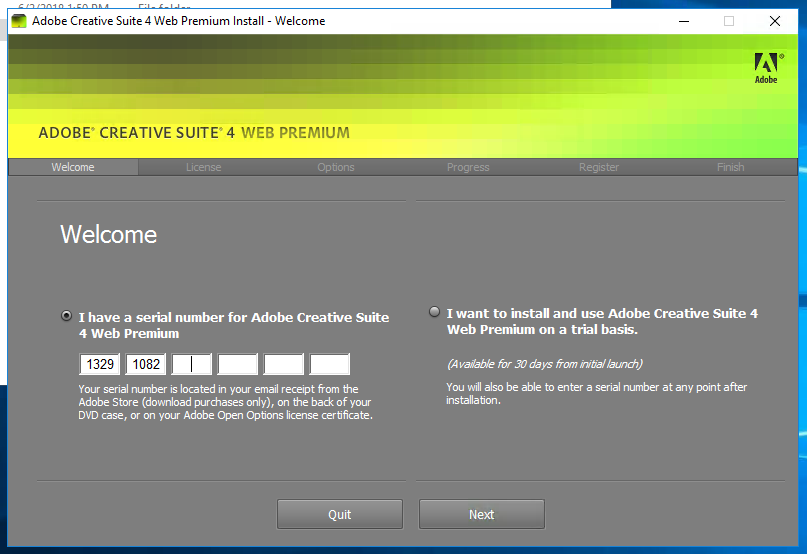The height and width of the screenshot is (554, 807).
Task: Click 'I want to install and use' trial label
Action: pyautogui.click(x=602, y=321)
